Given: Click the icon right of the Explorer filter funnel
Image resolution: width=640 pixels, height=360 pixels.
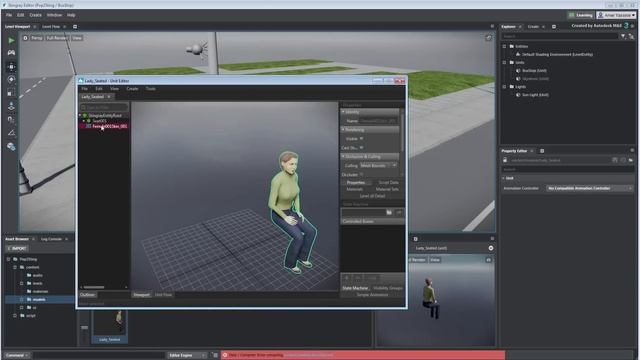Looking at the screenshot, I should click(x=631, y=36).
